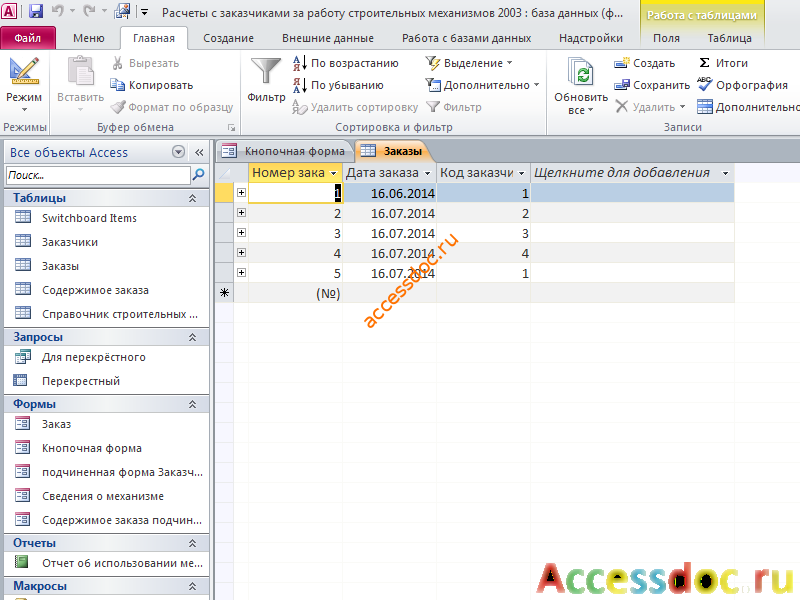Collapse the Таблицы group
This screenshot has height=600, width=800.
point(192,198)
